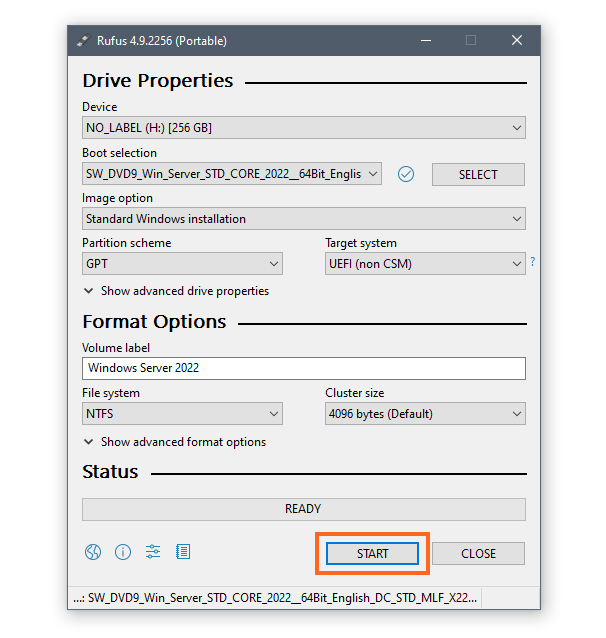Expand Show advanced format options
Viewport: 606px width, 638px height.
pos(175,442)
